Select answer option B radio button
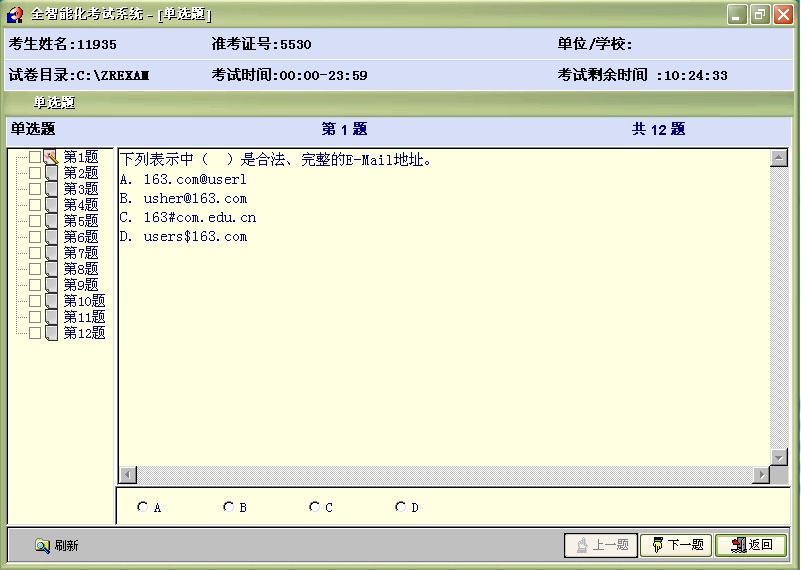 [228, 507]
